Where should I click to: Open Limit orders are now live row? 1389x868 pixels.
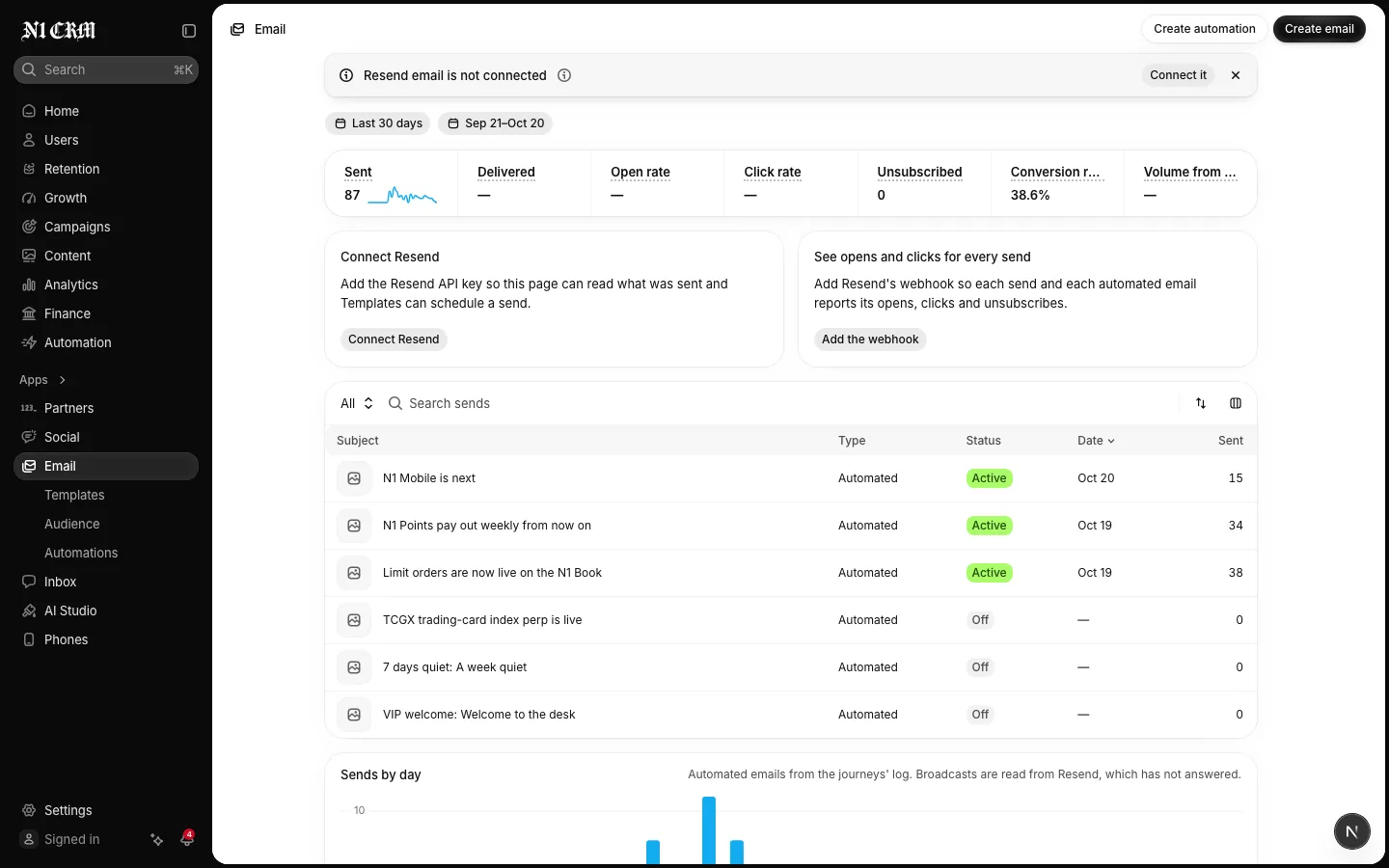791,573
